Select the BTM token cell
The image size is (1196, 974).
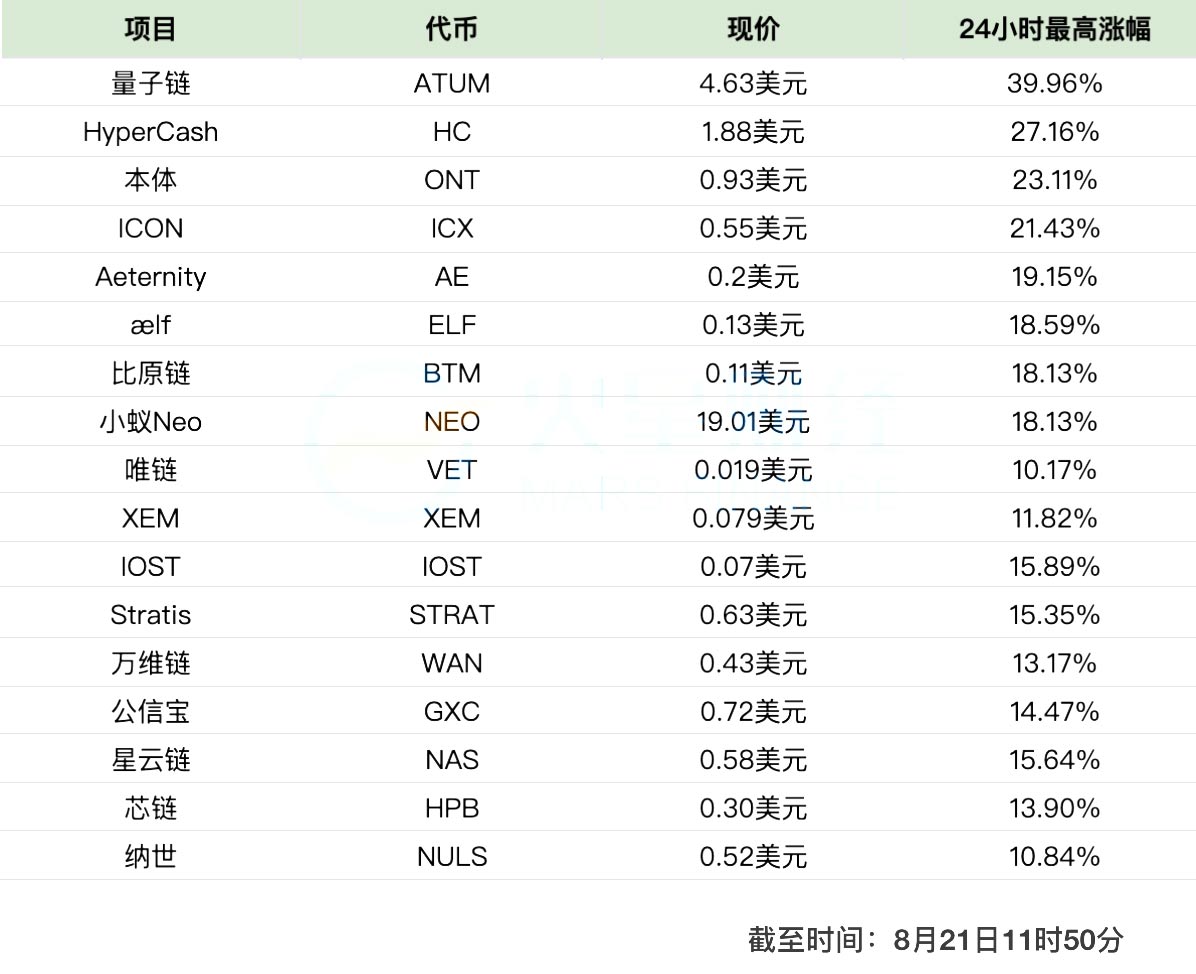click(x=452, y=373)
